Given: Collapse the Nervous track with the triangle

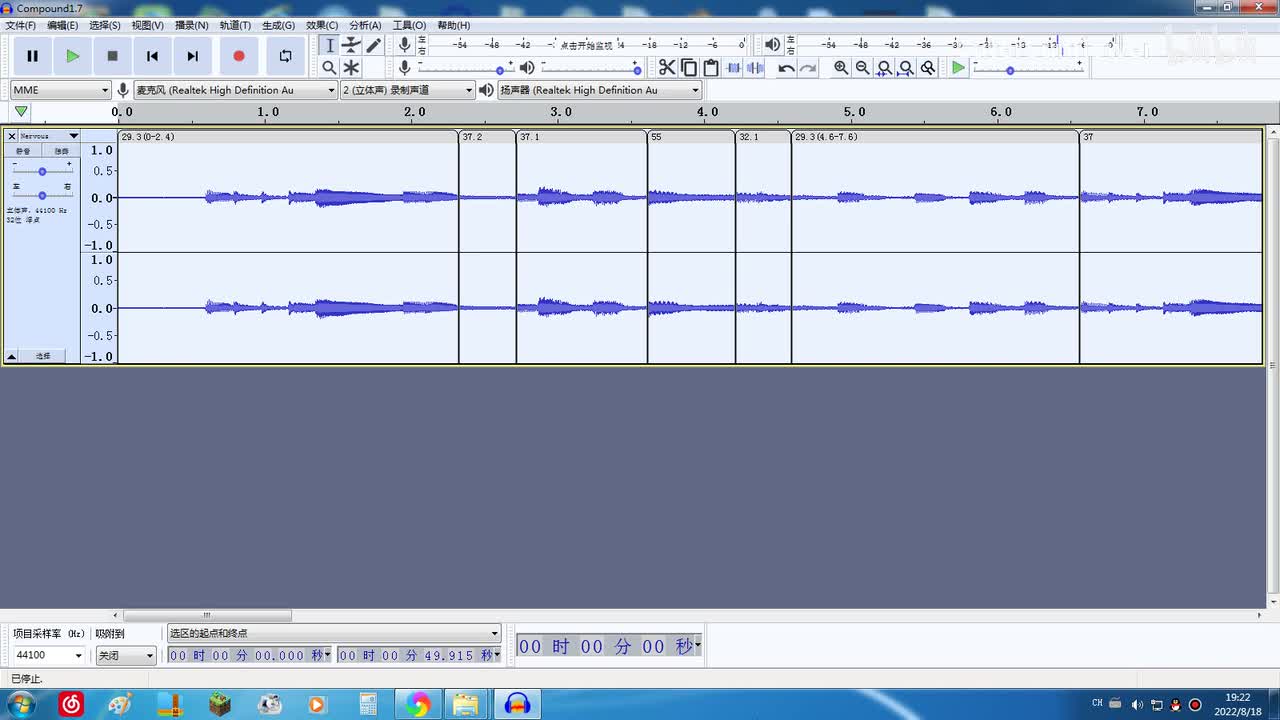Looking at the screenshot, I should click(12, 356).
